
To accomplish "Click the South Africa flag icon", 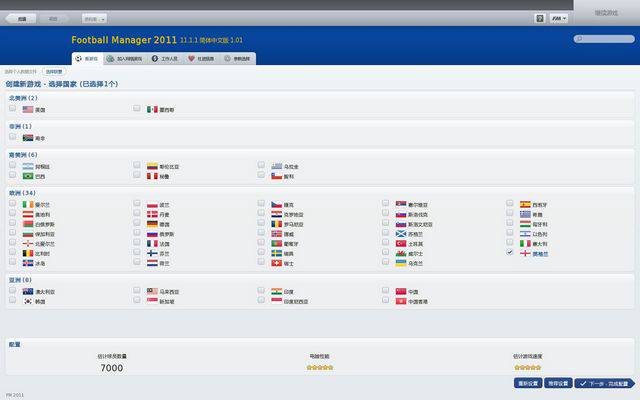I will click(x=28, y=138).
